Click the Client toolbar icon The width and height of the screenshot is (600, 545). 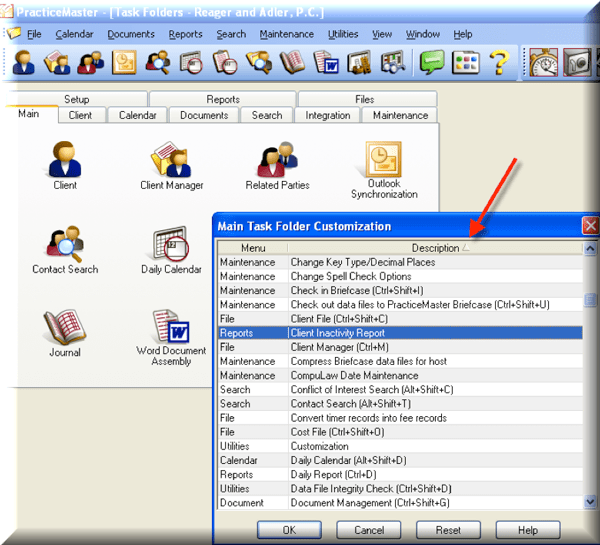pyautogui.click(x=23, y=62)
